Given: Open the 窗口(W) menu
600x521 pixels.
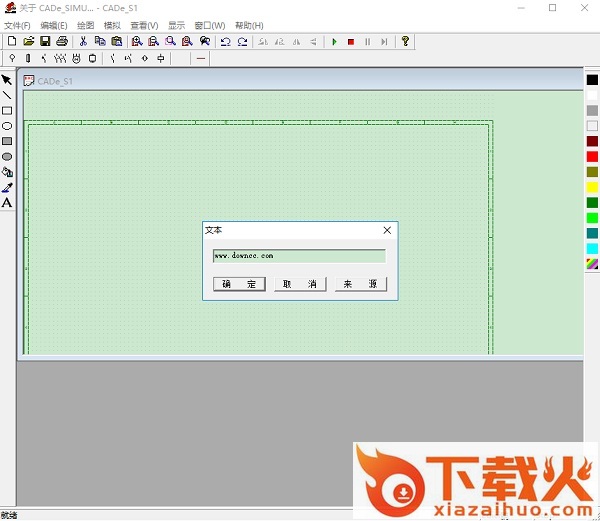Looking at the screenshot, I should (210, 26).
